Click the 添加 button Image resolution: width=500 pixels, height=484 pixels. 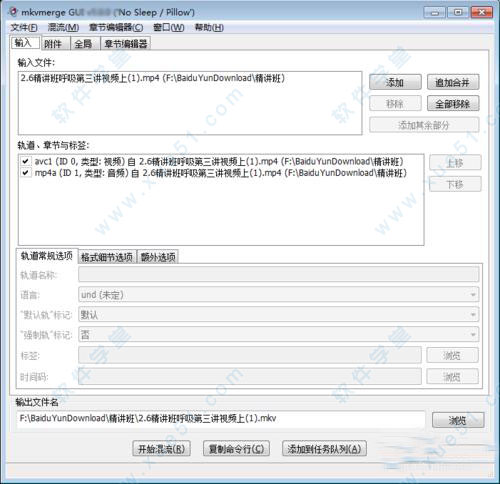tap(395, 82)
